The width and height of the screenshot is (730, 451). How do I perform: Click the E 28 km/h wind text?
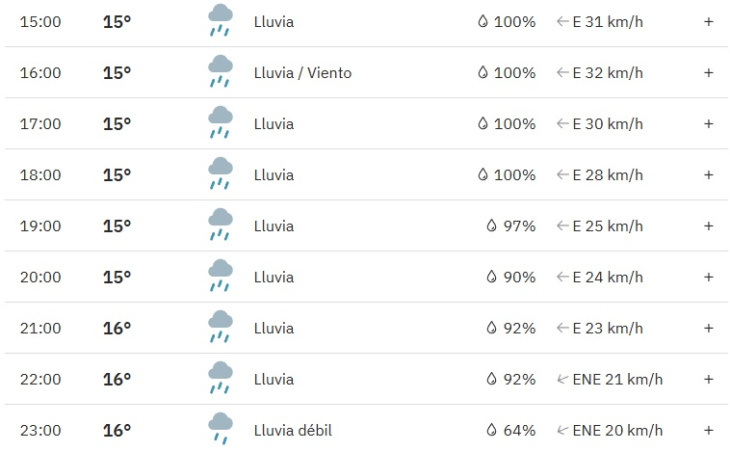click(608, 175)
